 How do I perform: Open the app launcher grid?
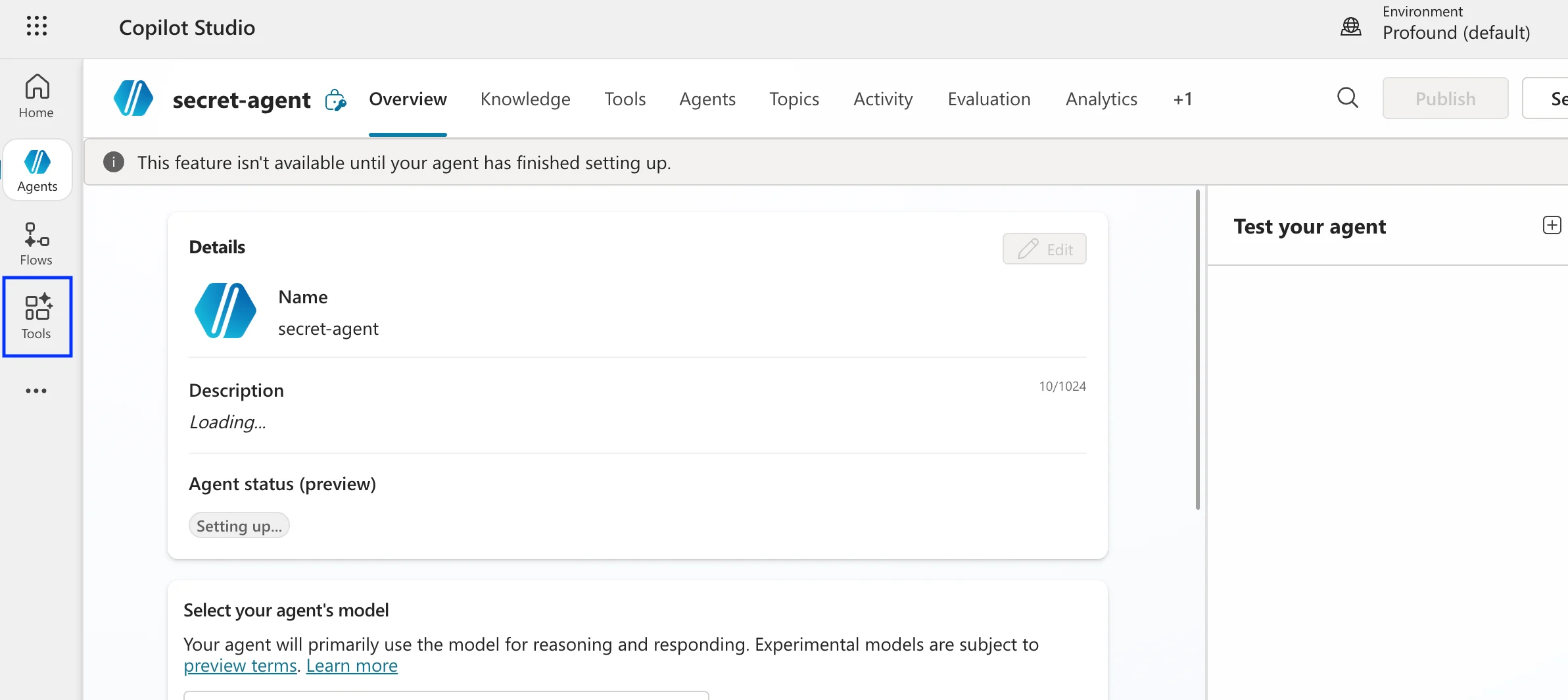tap(37, 26)
